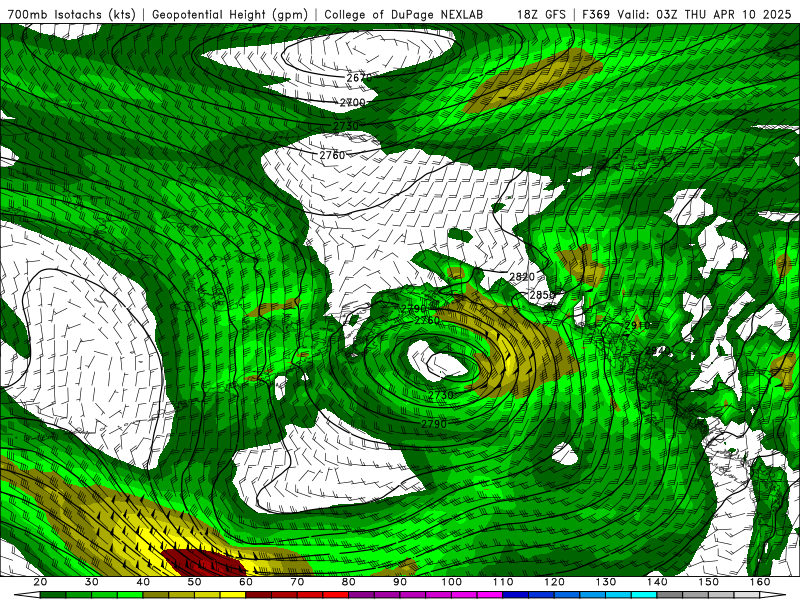This screenshot has width=800, height=600.
Task: Click the "Geopotential Height (gpm)" header text
Action: point(230,14)
